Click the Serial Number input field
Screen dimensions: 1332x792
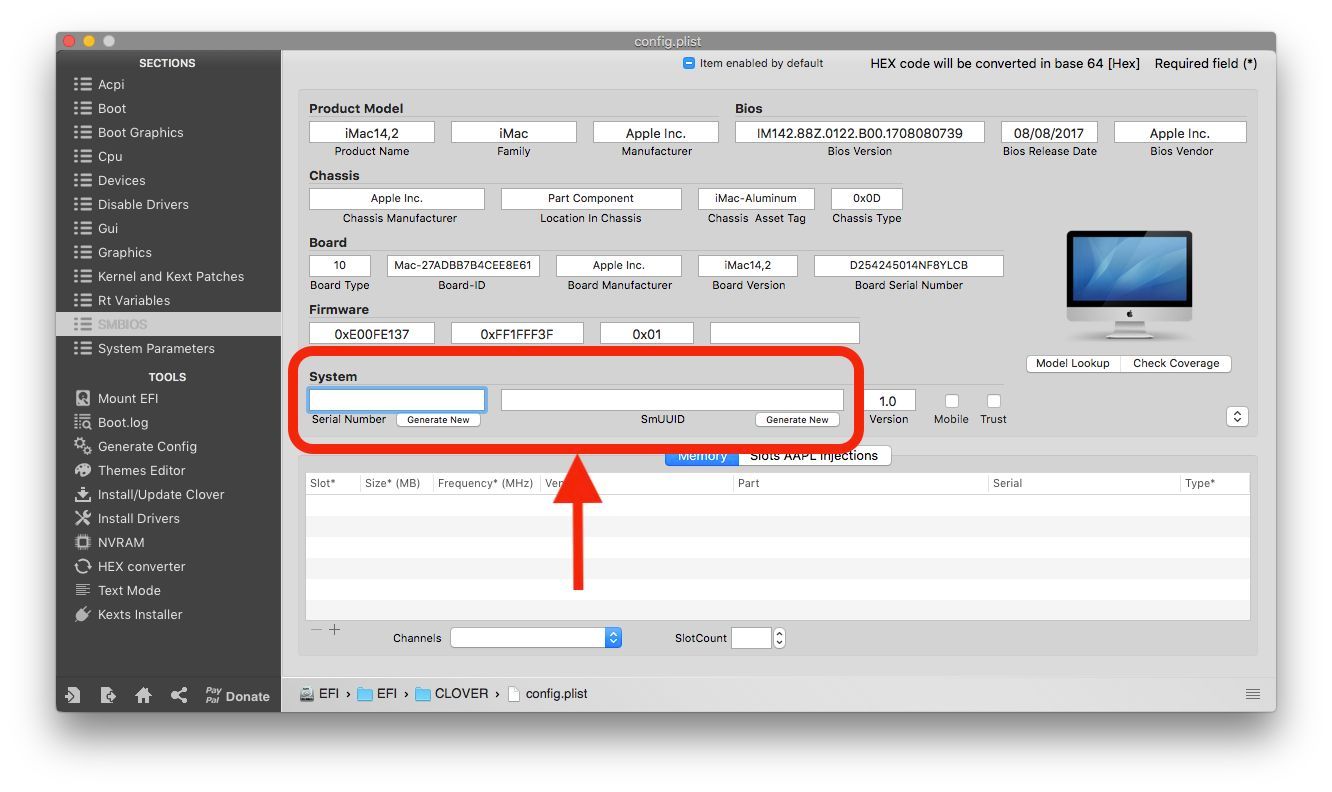(397, 400)
